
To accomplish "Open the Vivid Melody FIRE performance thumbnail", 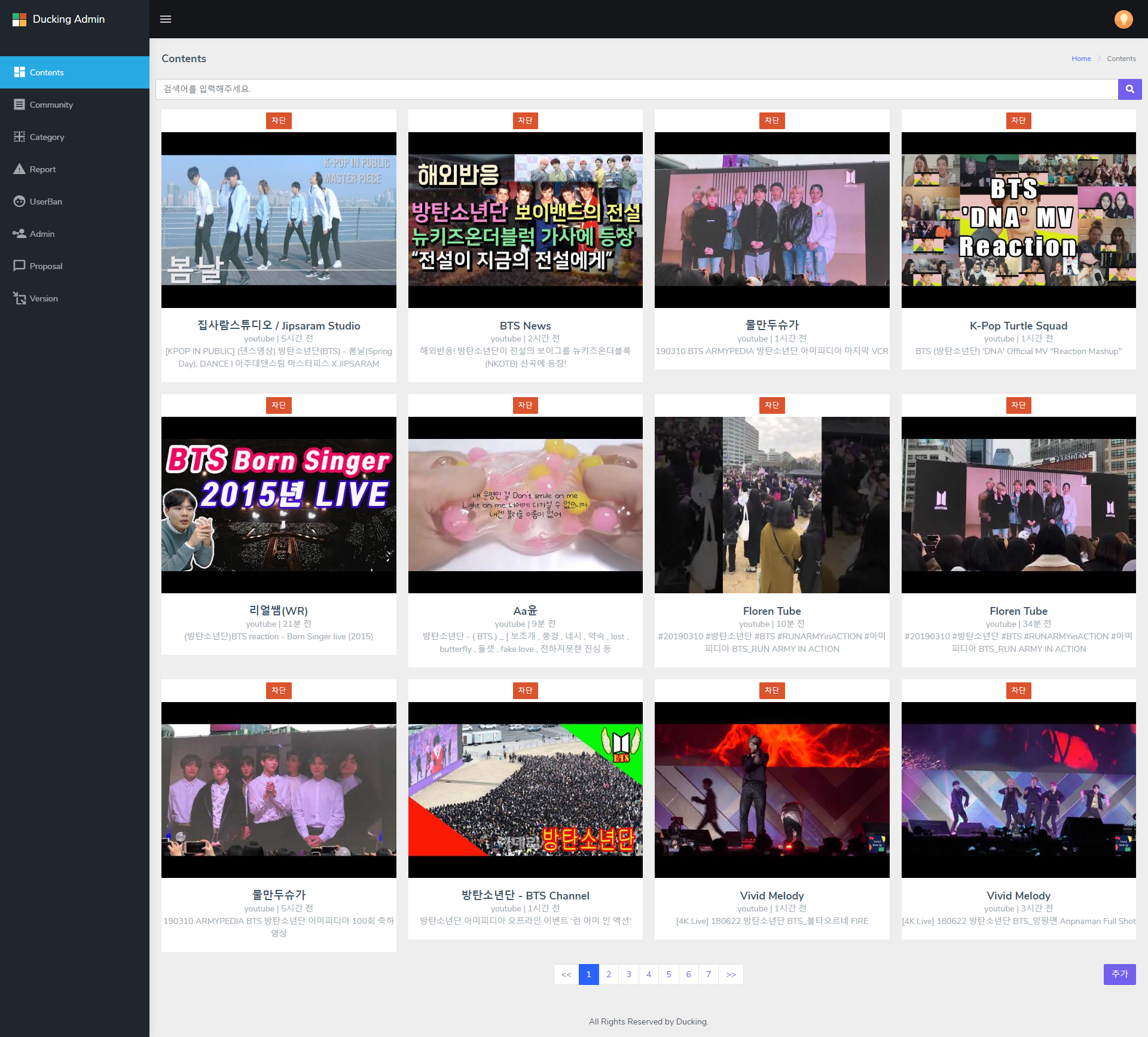I will [772, 790].
